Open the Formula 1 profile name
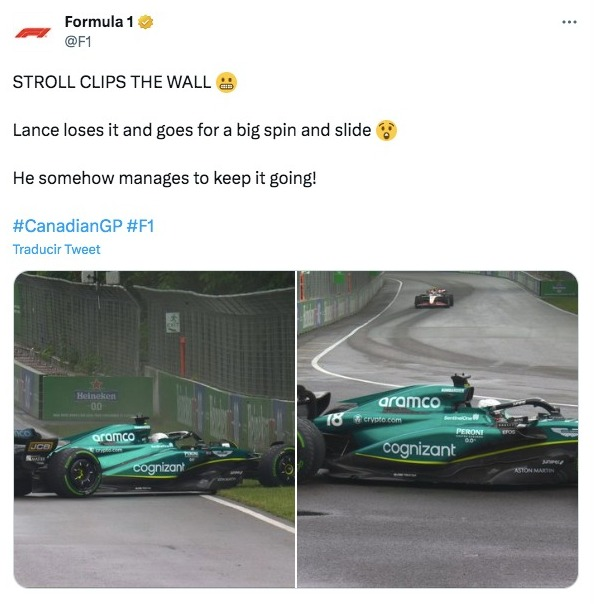 (99, 22)
